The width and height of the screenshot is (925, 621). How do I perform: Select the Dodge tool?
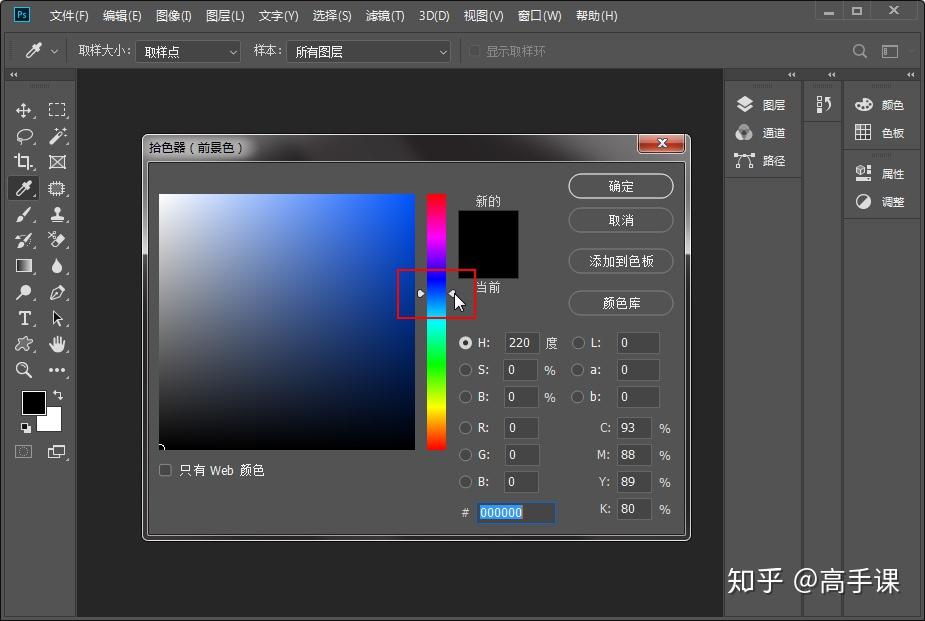[x=24, y=292]
